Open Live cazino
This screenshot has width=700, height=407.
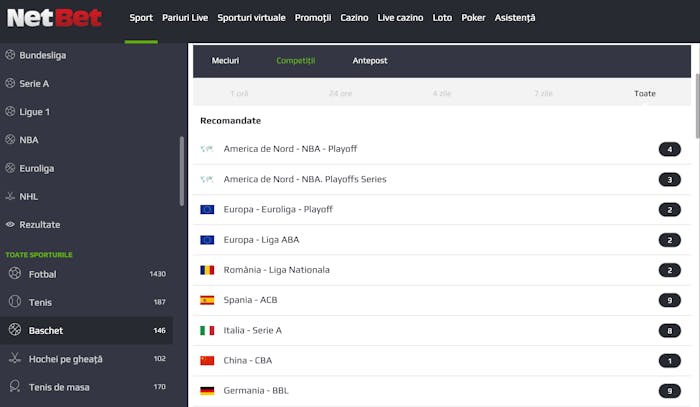click(x=400, y=18)
